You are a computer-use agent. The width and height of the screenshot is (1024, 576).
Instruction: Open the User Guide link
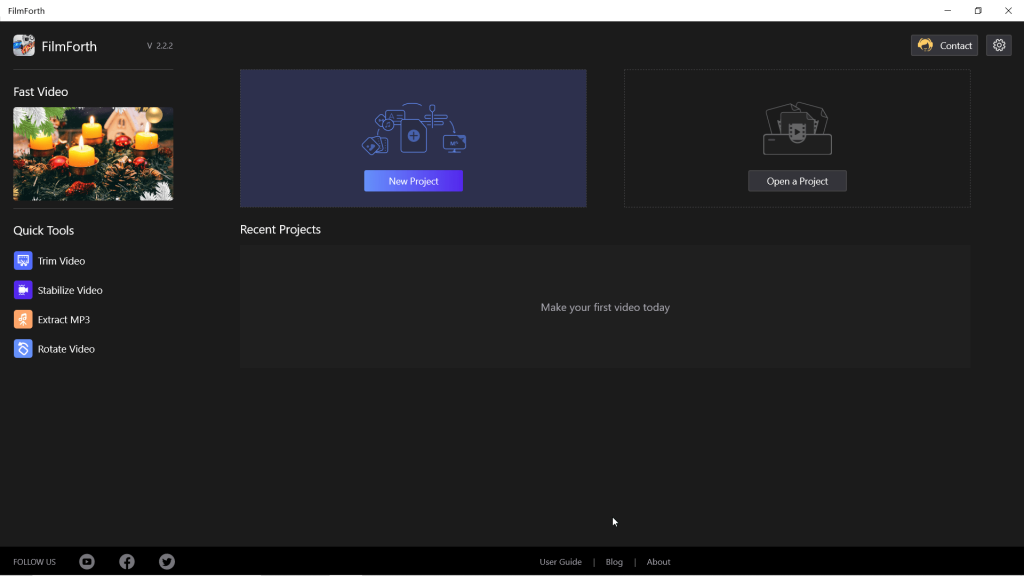tap(560, 561)
